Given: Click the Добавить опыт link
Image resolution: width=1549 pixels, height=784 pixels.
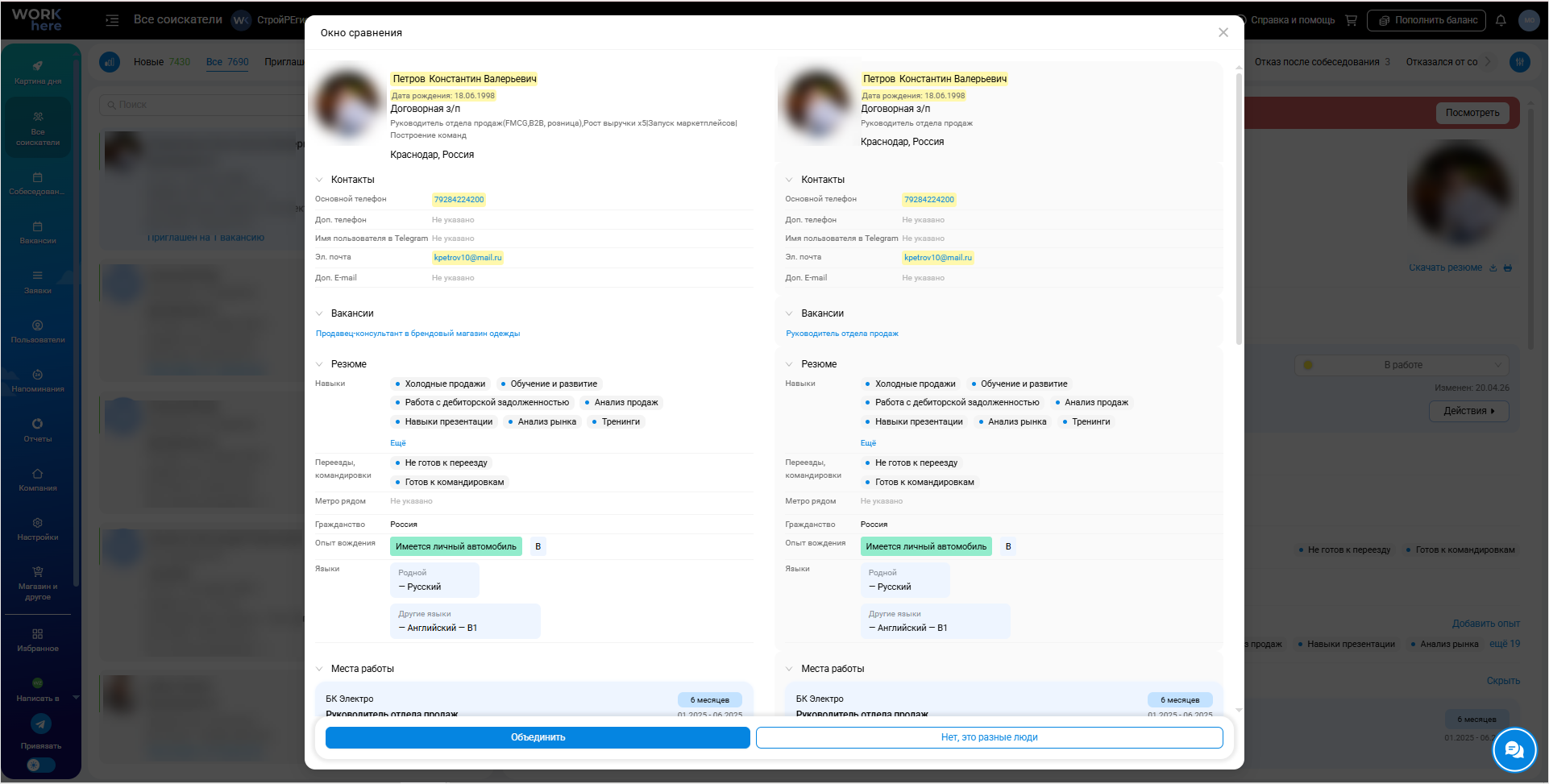Looking at the screenshot, I should coord(1486,624).
